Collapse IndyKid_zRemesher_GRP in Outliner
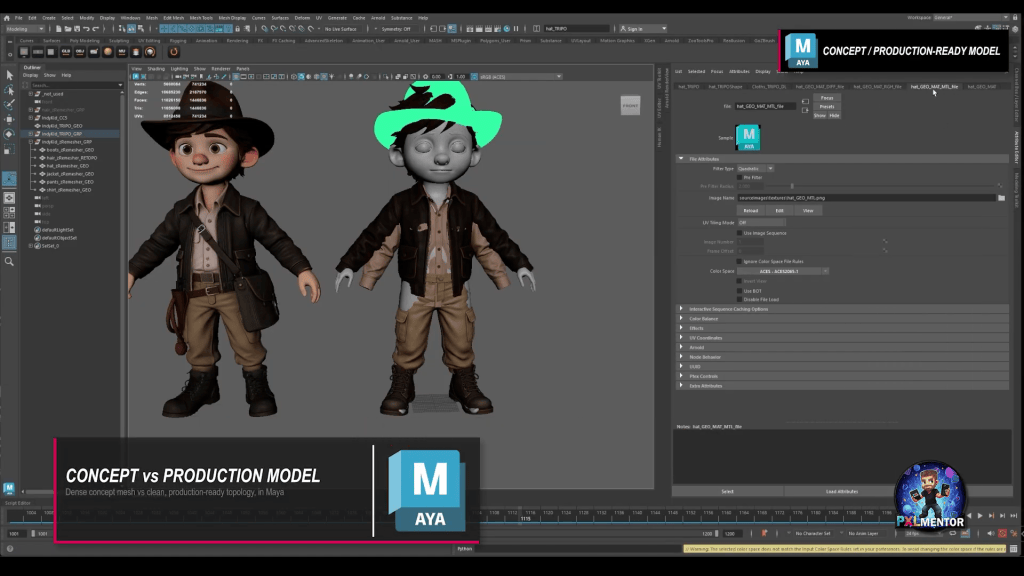 click(31, 142)
